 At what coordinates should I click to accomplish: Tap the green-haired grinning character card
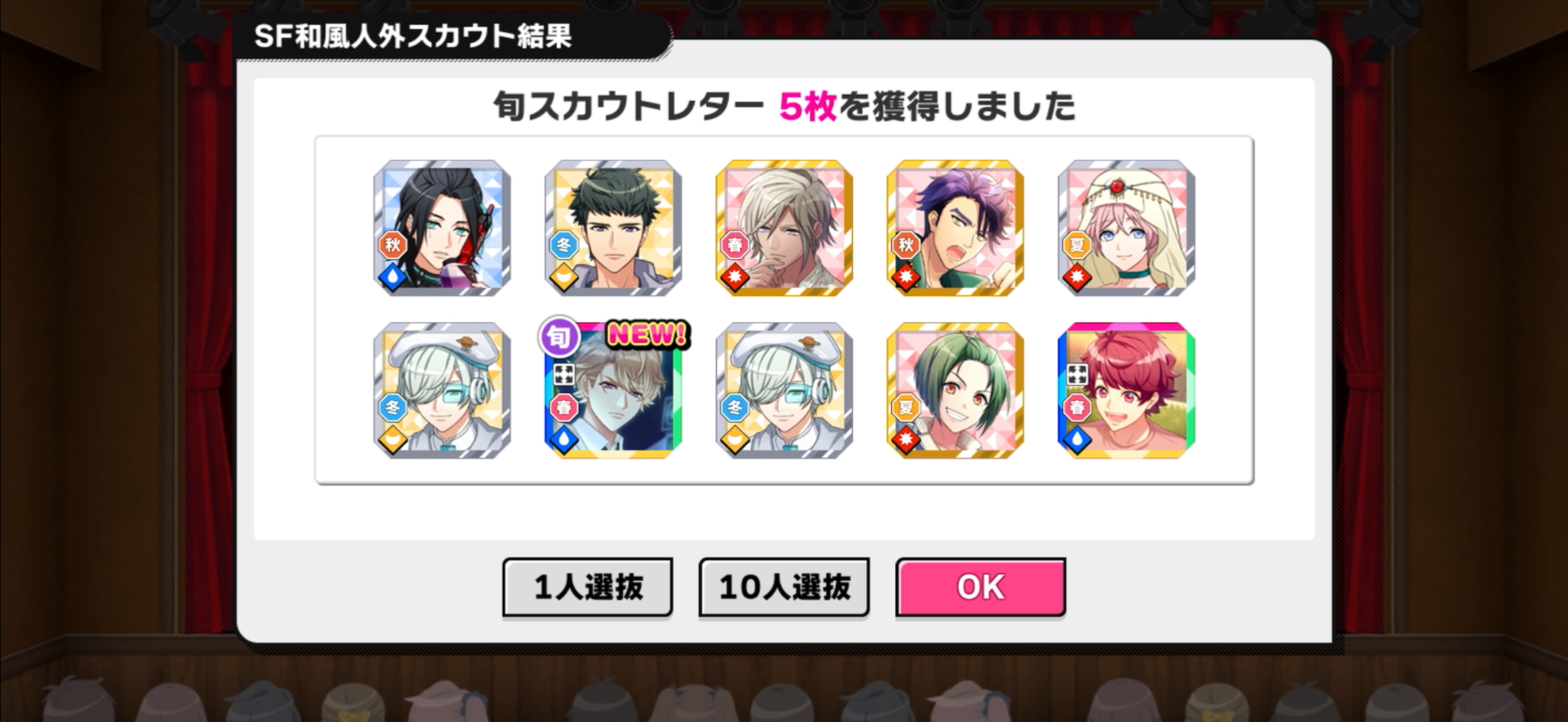955,390
